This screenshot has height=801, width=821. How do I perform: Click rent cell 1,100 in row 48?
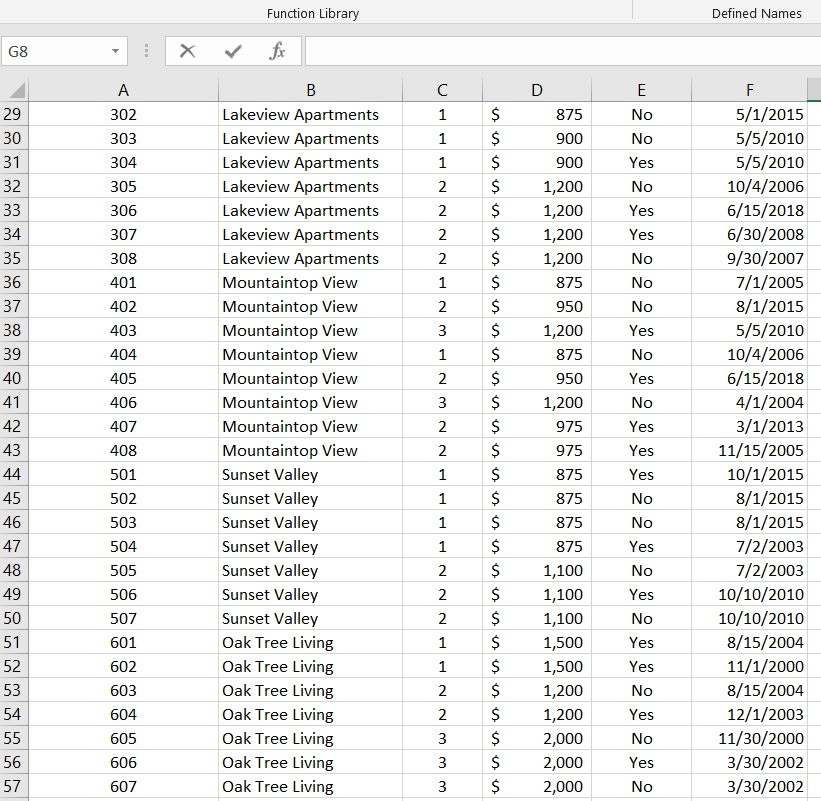click(537, 570)
